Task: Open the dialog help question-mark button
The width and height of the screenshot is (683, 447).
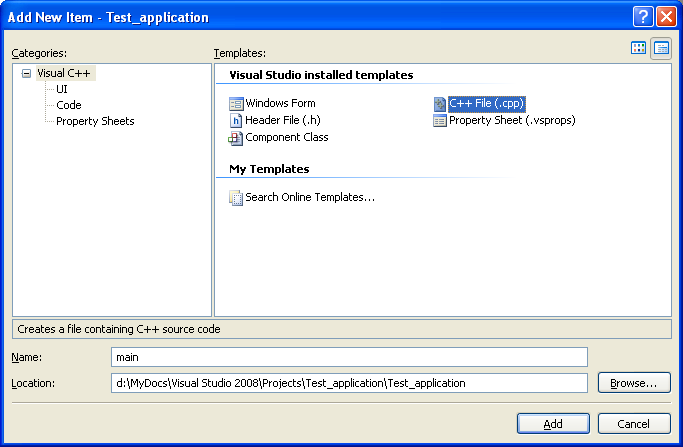Action: (643, 17)
